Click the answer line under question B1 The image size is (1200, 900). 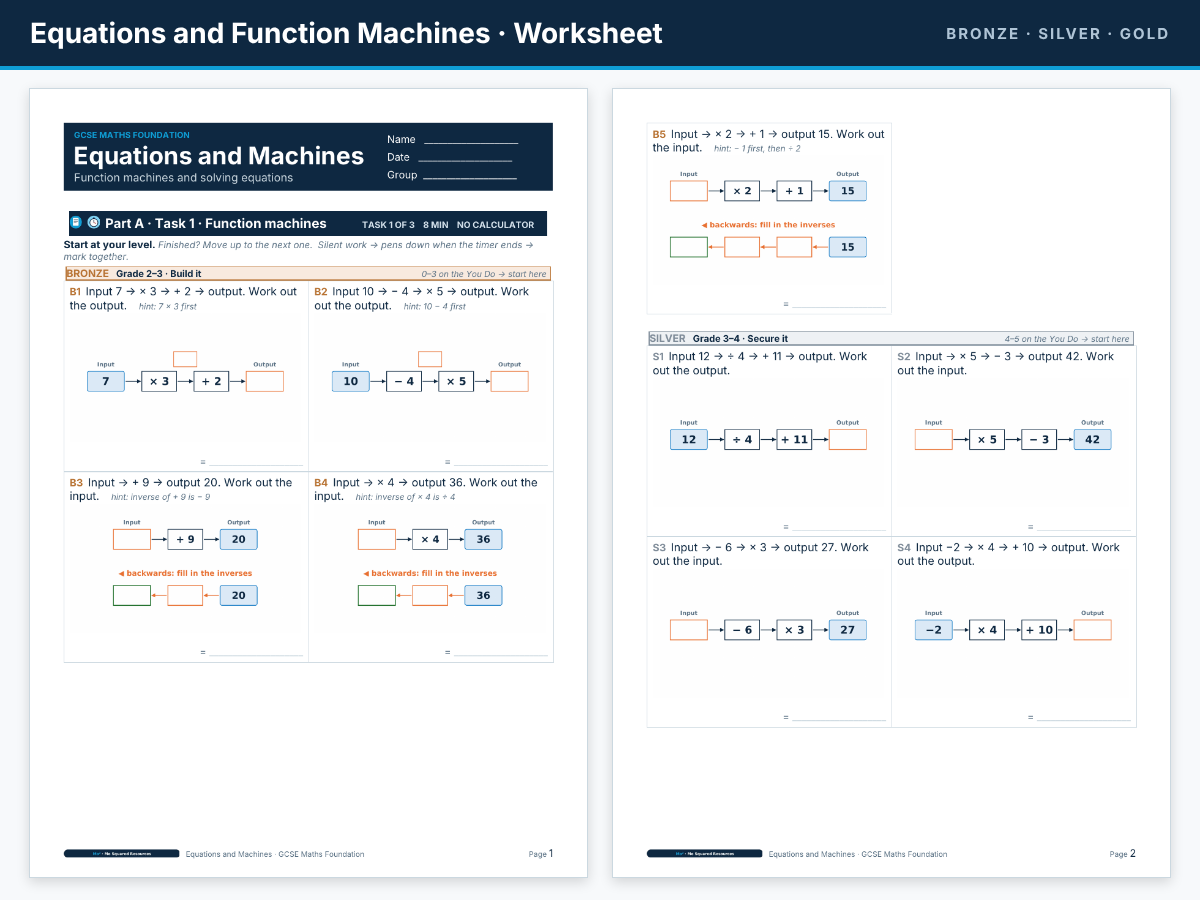(x=256, y=464)
